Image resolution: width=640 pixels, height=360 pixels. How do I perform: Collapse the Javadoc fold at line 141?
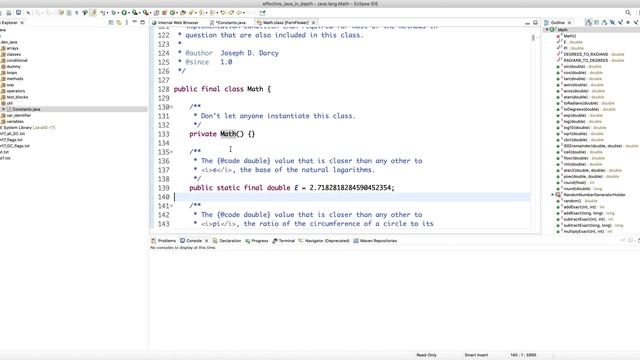[x=171, y=206]
